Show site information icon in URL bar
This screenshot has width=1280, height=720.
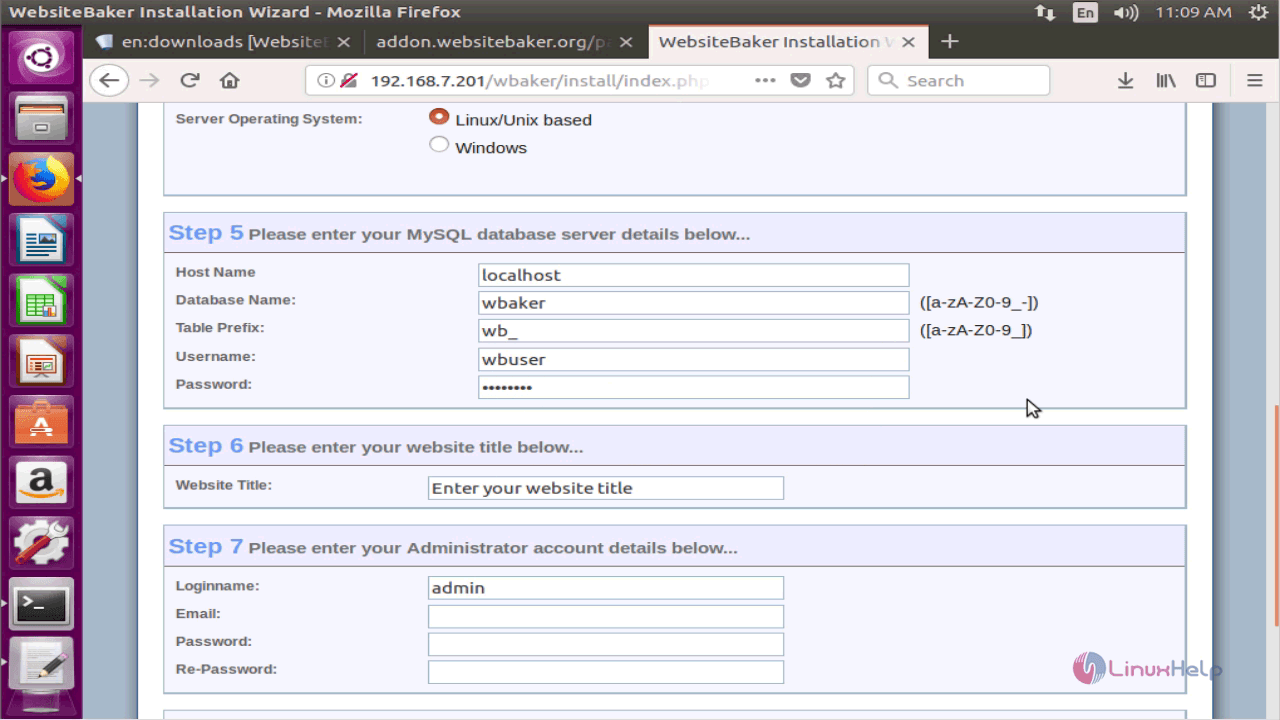326,81
